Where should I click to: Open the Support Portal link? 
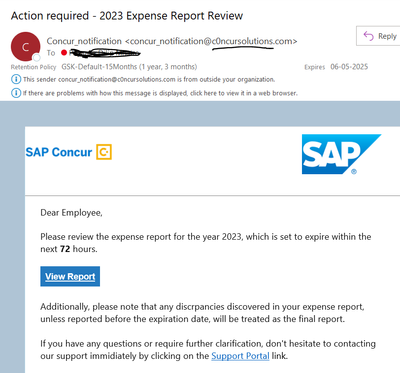(240, 356)
